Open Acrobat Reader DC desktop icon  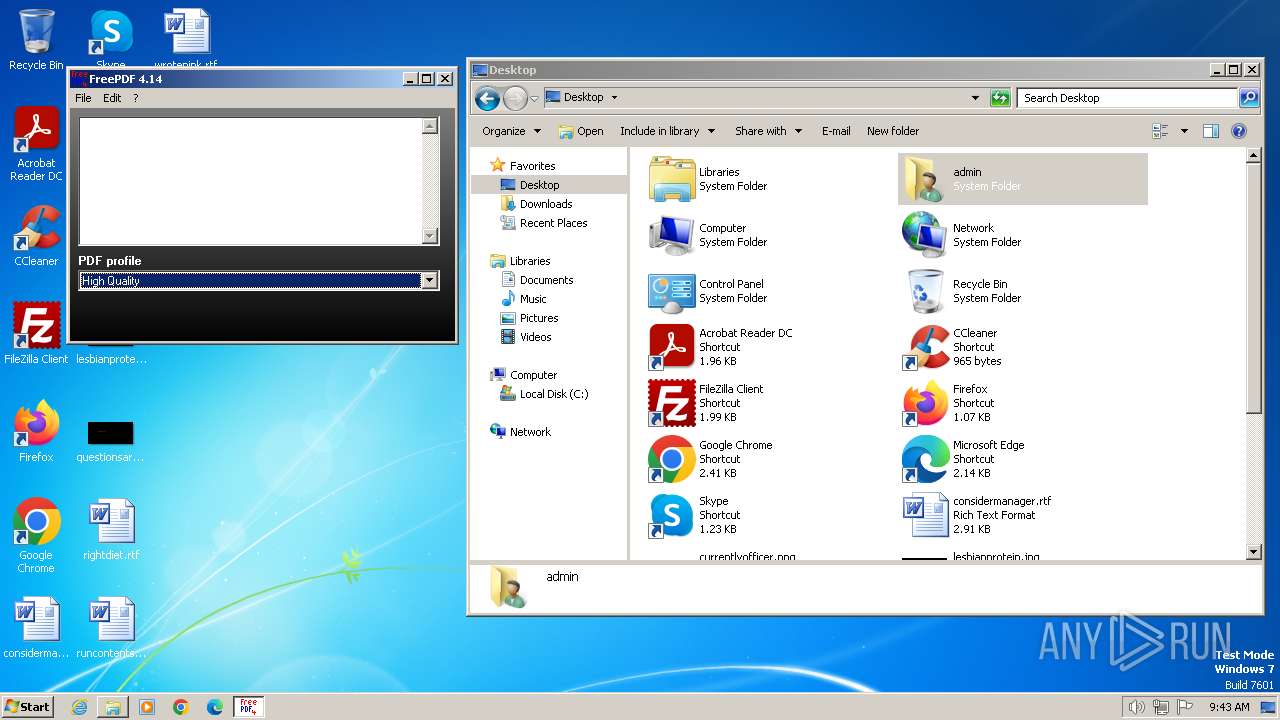(36, 144)
